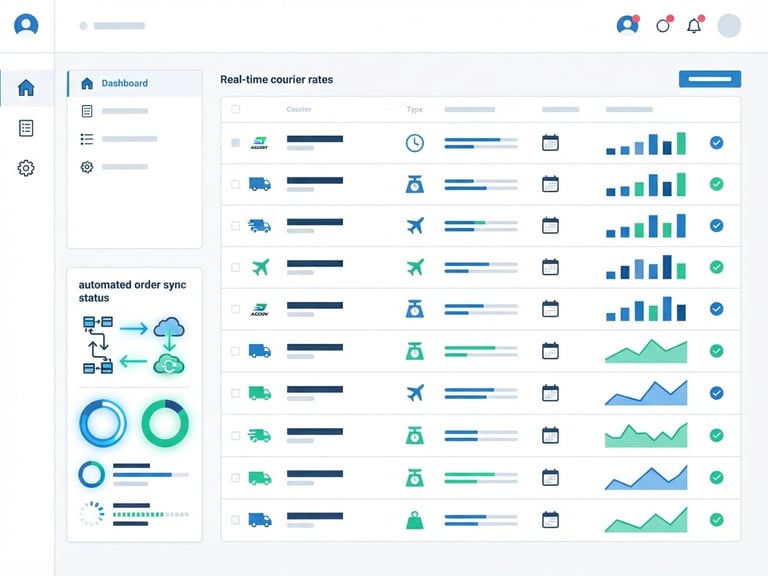The height and width of the screenshot is (576, 768).
Task: Click the blue airplane icon in the seventh row
Action: 415,393
